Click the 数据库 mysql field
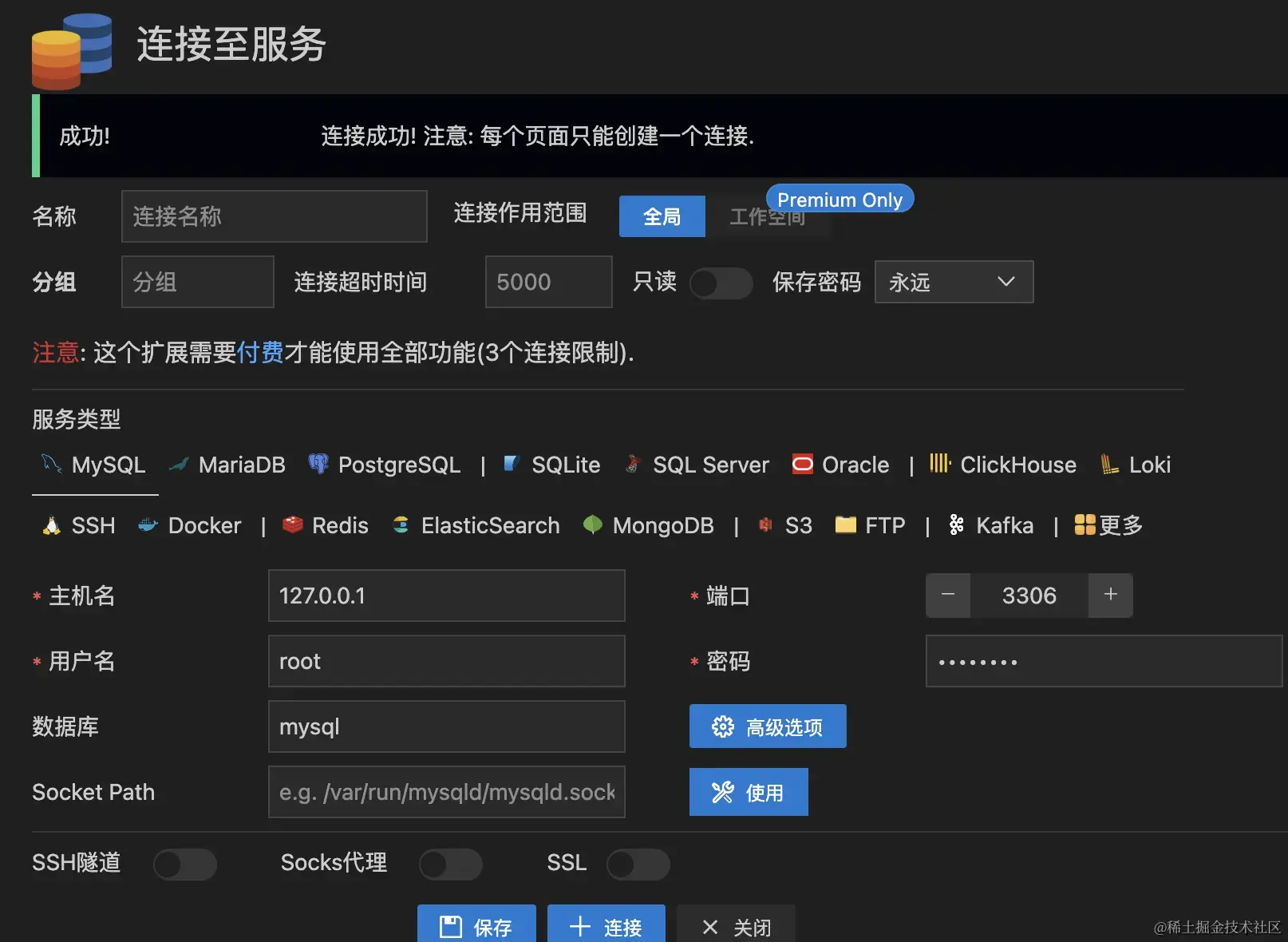Screen dimensions: 1288x942 coord(447,726)
